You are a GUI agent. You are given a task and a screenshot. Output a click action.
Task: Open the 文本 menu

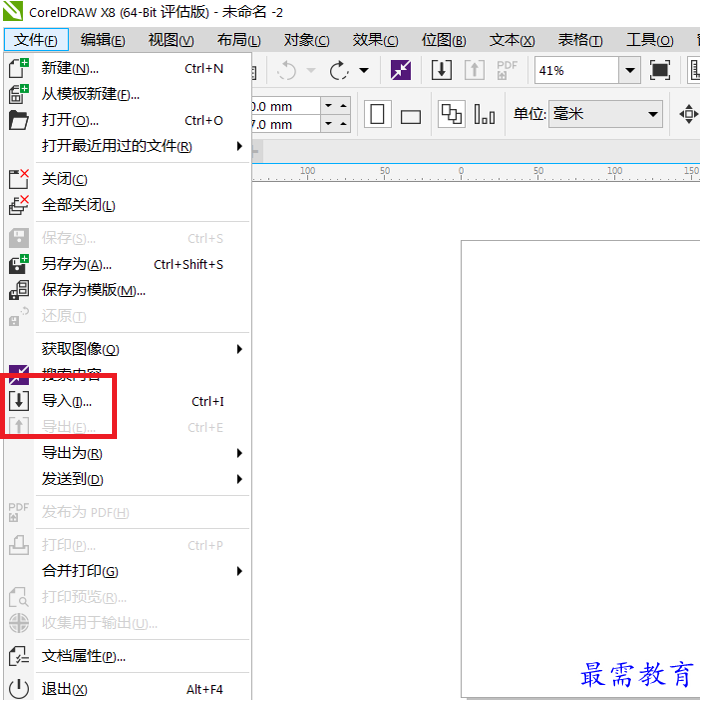[512, 40]
